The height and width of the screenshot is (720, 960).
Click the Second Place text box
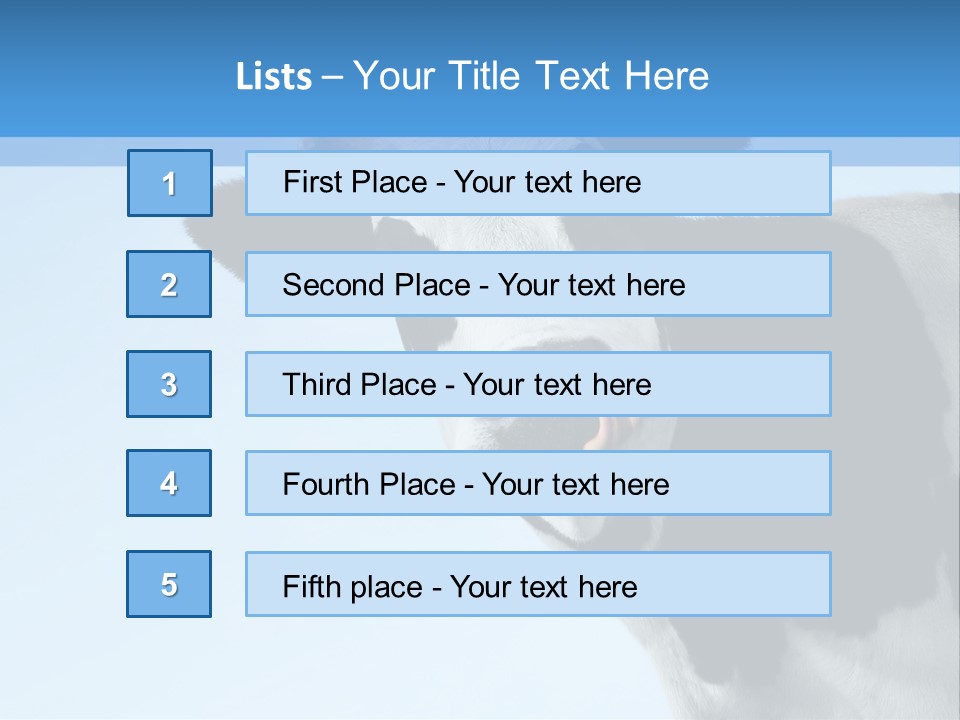(x=538, y=284)
